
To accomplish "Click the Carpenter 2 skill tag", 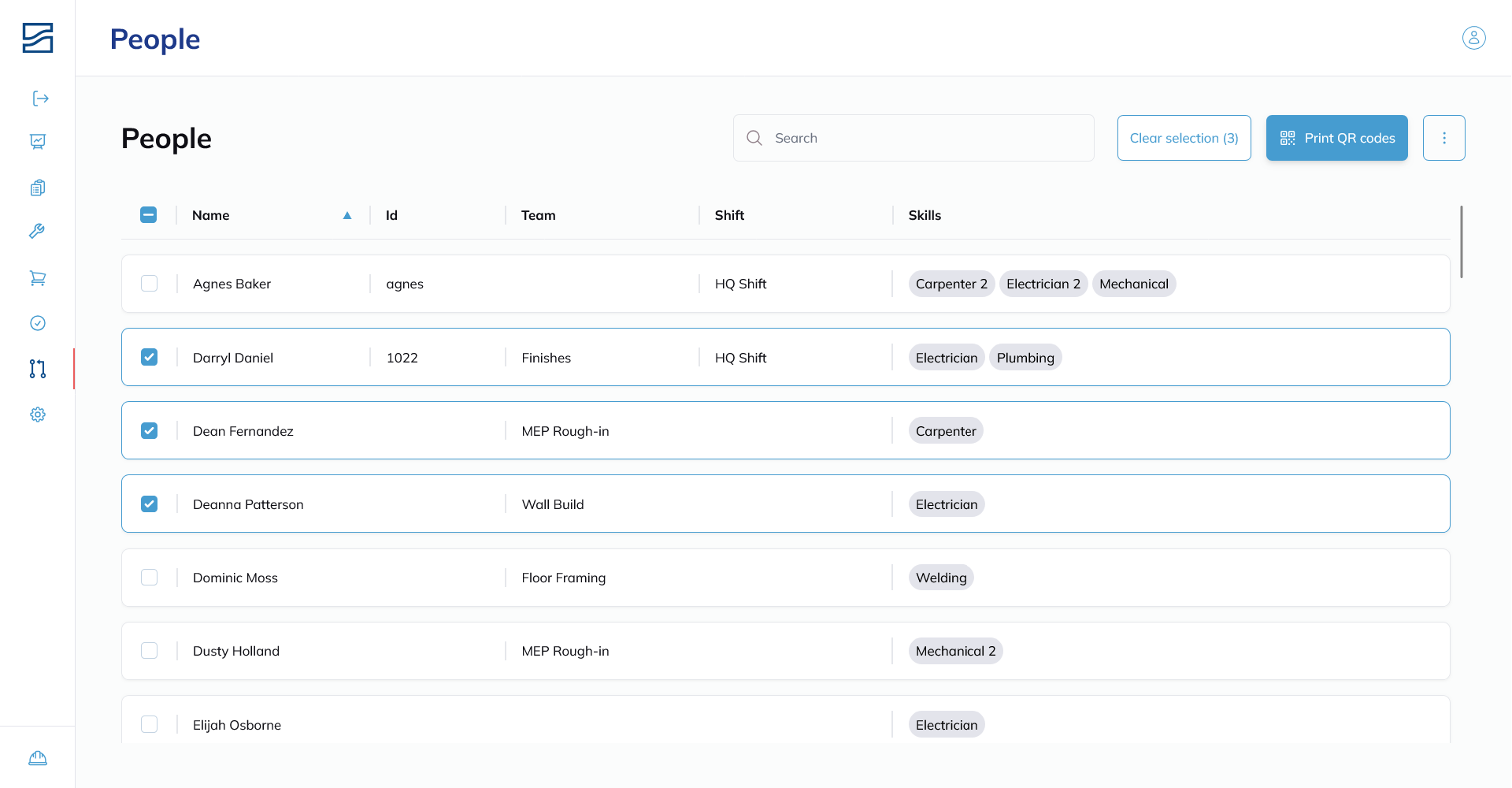I will pos(951,284).
